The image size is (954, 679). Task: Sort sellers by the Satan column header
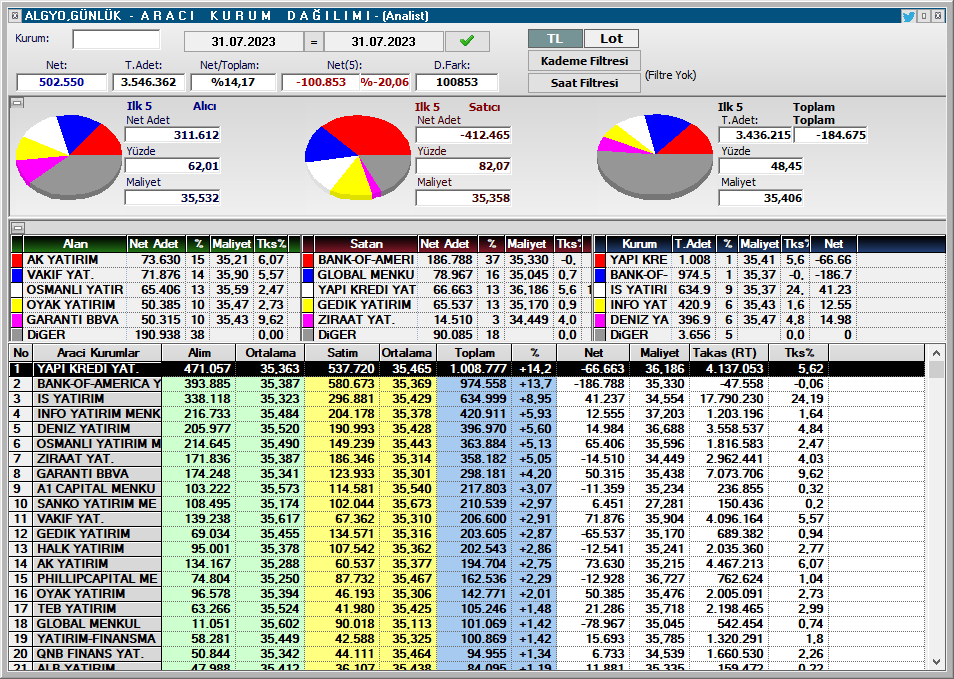[x=366, y=244]
